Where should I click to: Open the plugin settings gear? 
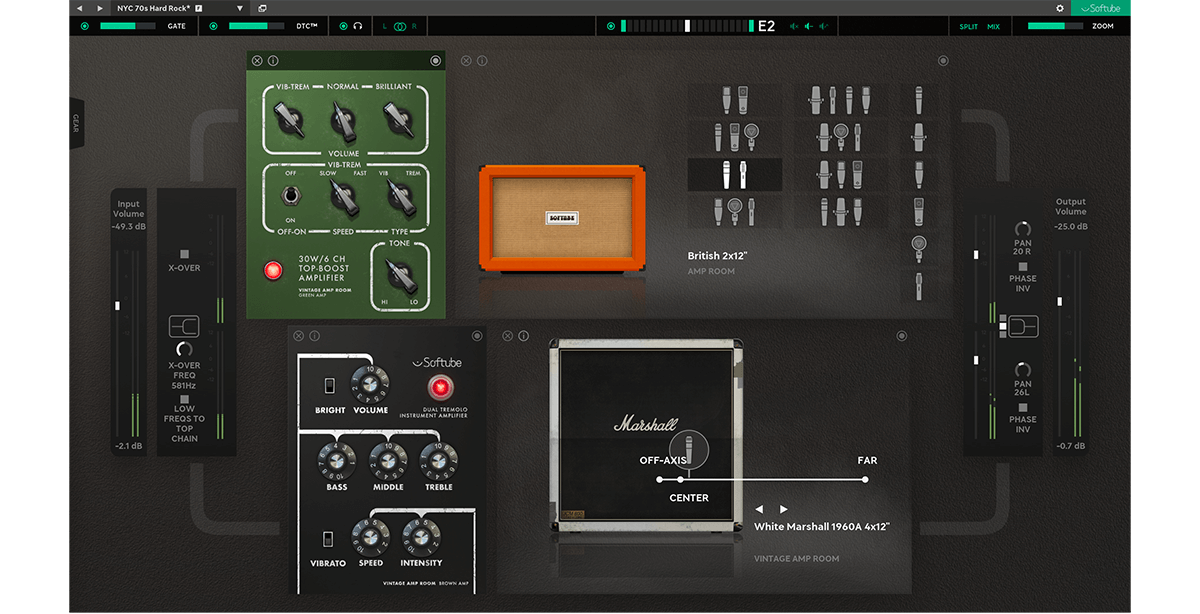[1060, 7]
